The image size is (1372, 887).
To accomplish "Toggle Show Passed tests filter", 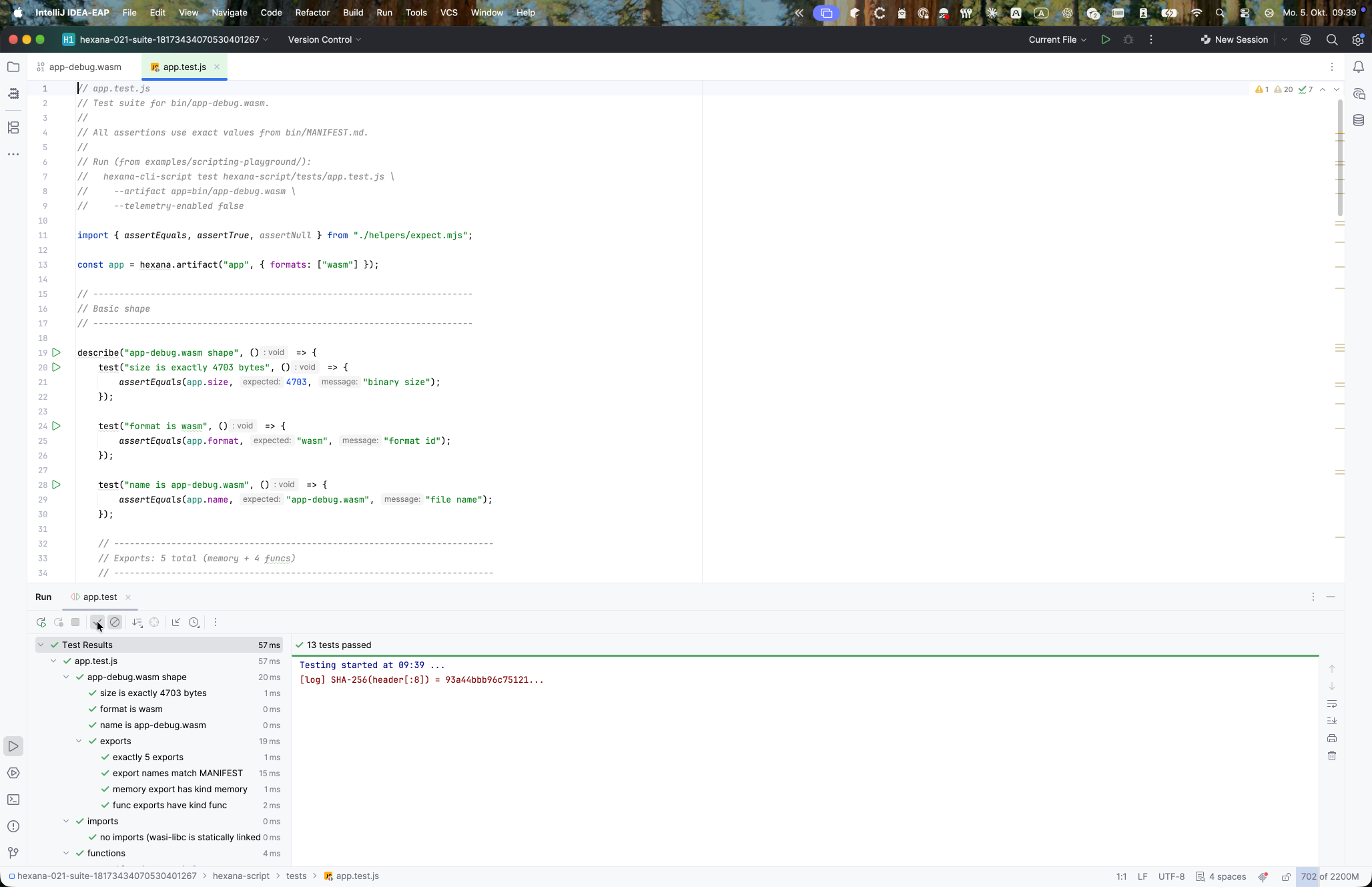I will click(x=97, y=622).
